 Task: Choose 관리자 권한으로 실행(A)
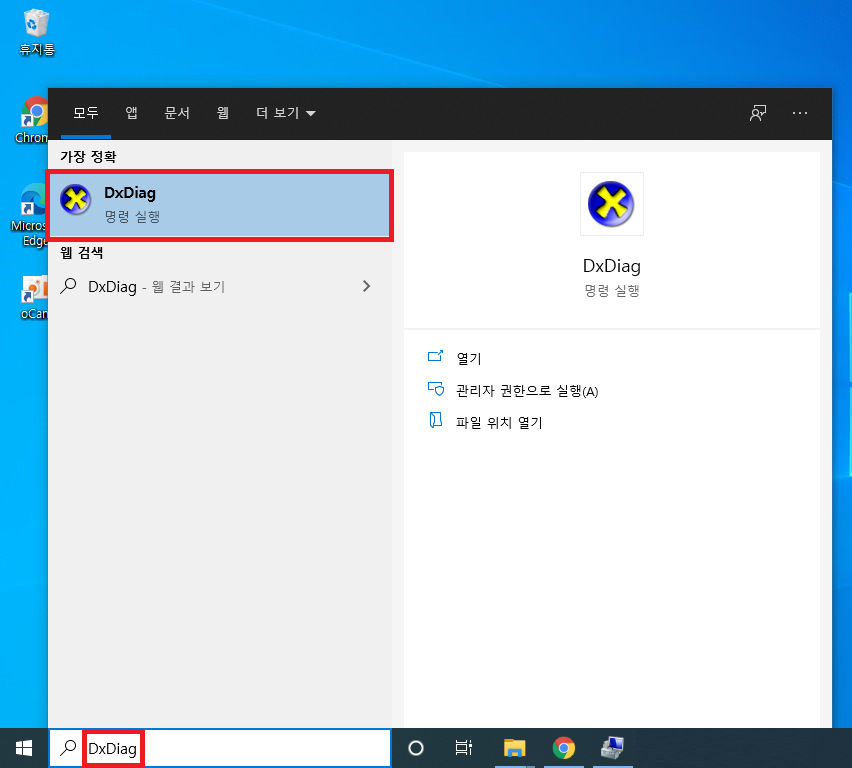[527, 391]
